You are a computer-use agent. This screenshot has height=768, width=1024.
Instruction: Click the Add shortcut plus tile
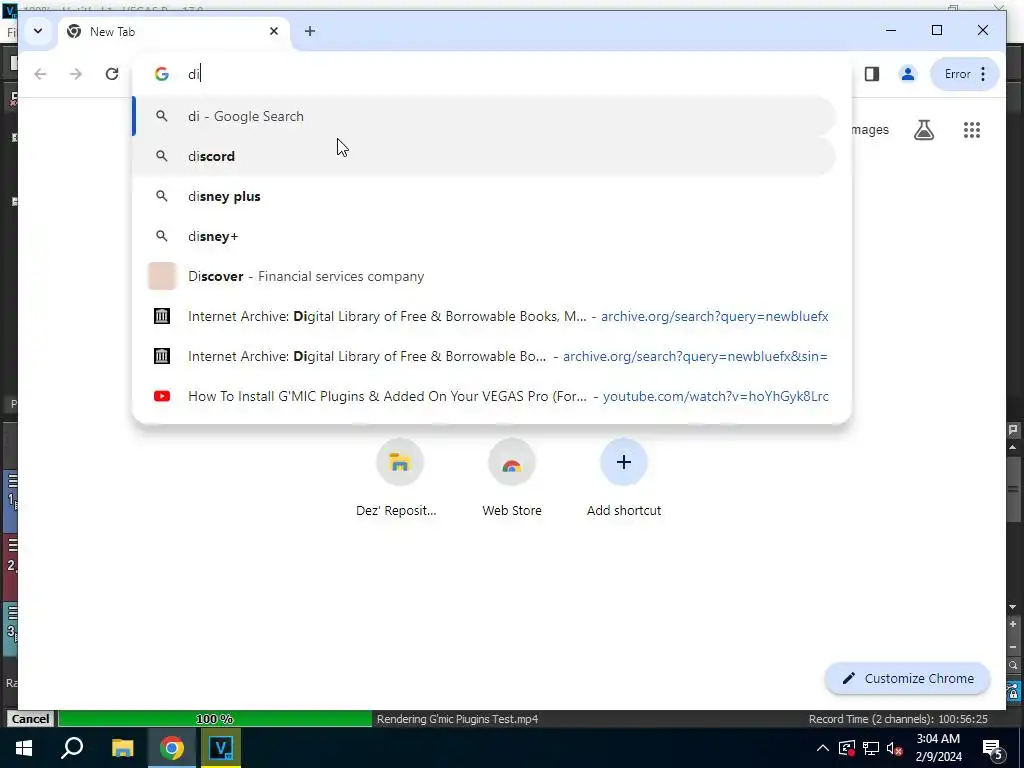pyautogui.click(x=624, y=479)
